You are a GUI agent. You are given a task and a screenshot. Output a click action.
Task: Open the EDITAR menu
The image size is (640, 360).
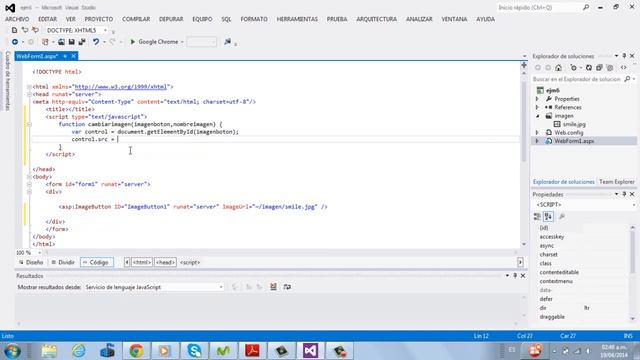47,19
